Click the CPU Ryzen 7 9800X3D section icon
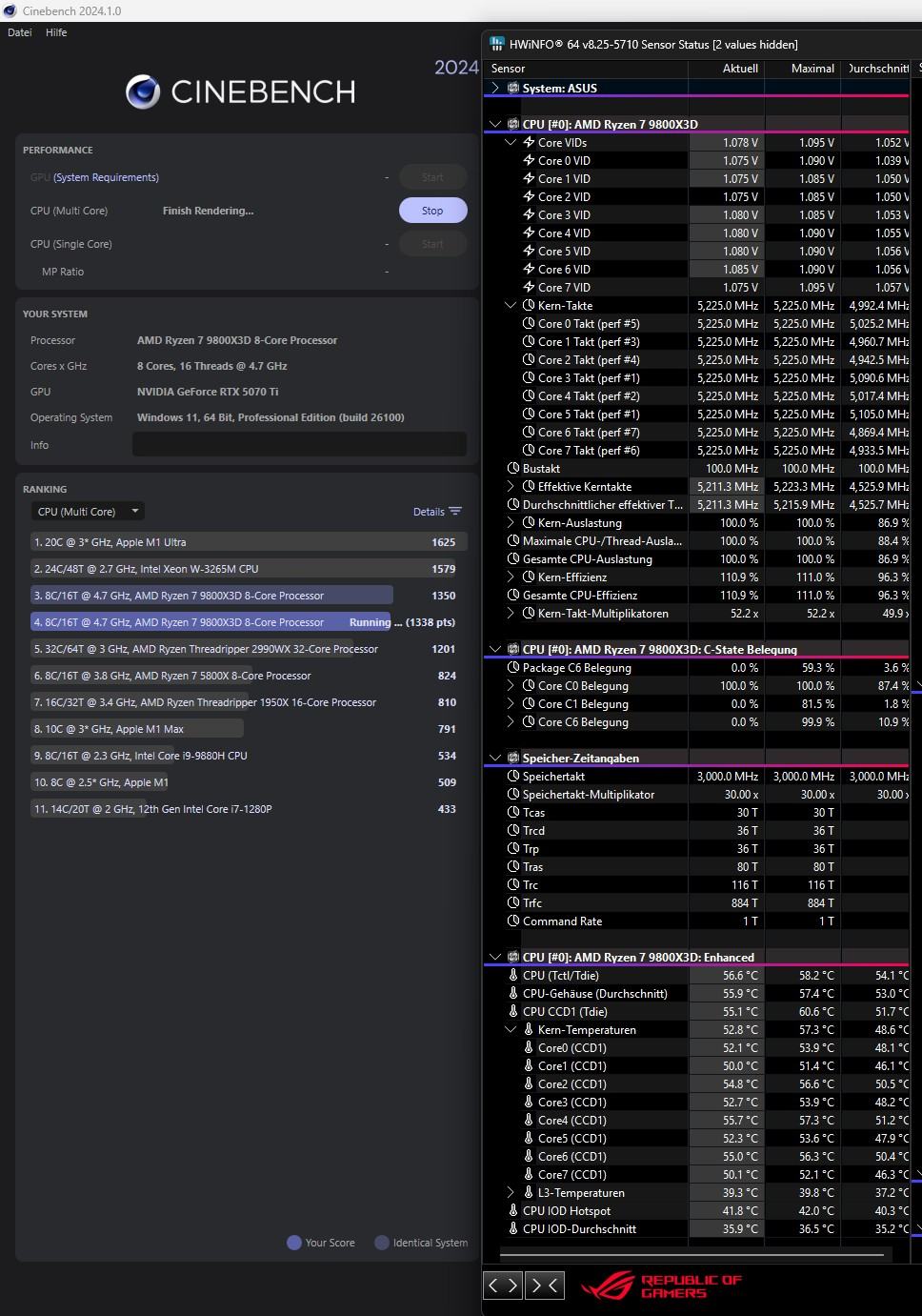Screen dimensions: 922x1316 point(513,124)
